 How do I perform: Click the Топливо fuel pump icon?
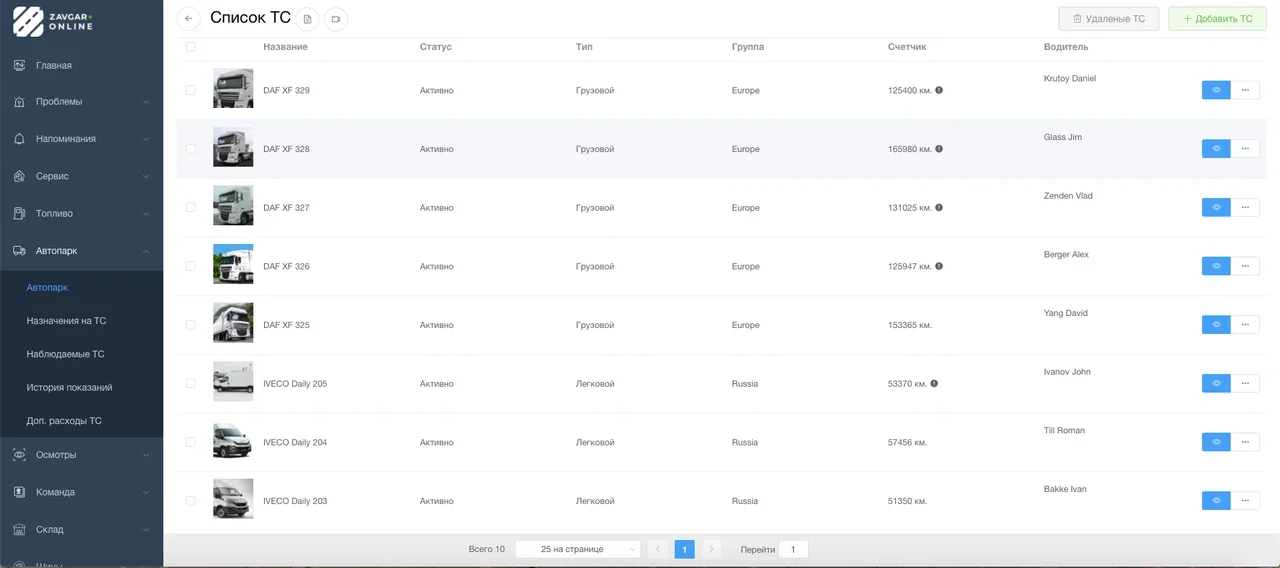pos(18,213)
